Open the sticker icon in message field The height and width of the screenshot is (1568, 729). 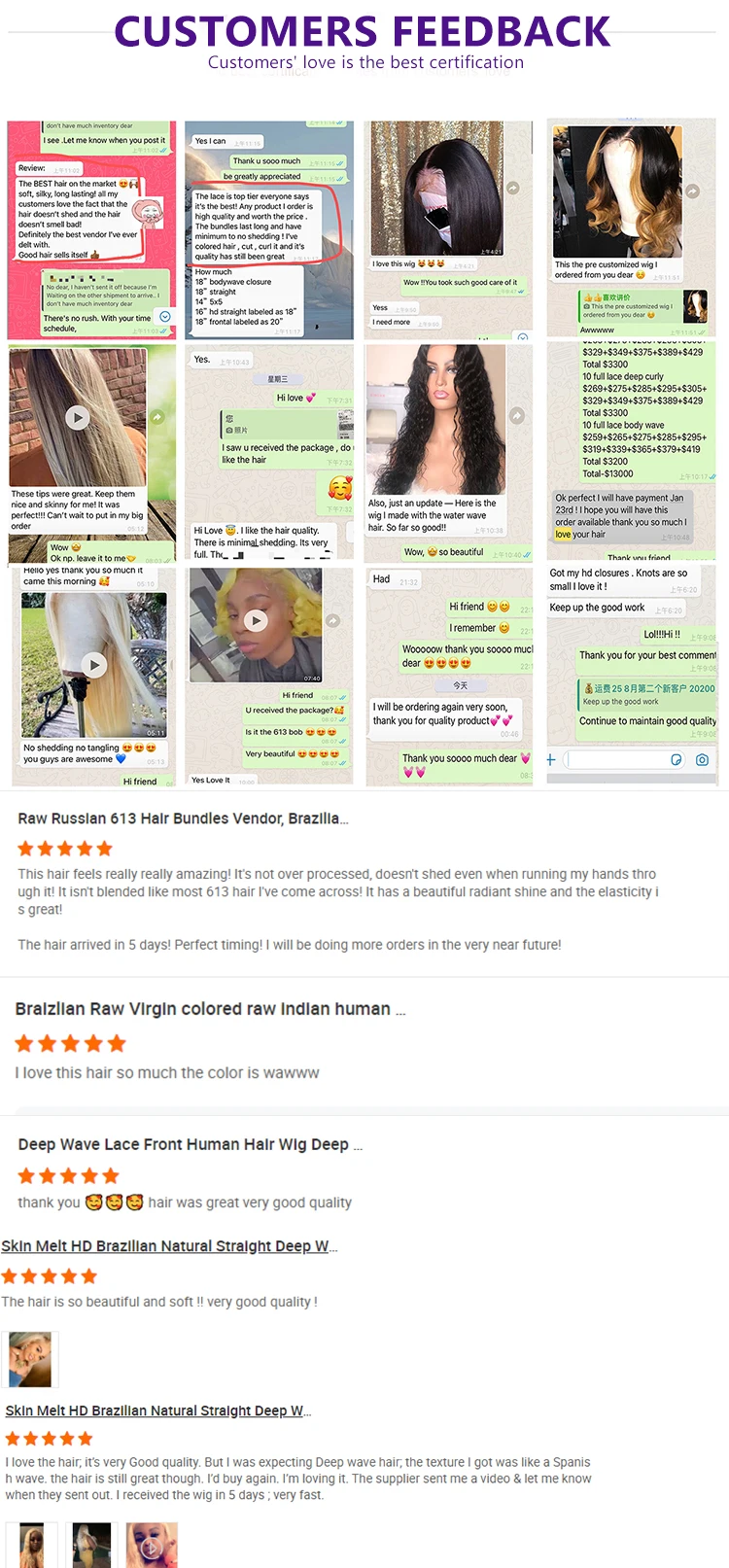677,760
